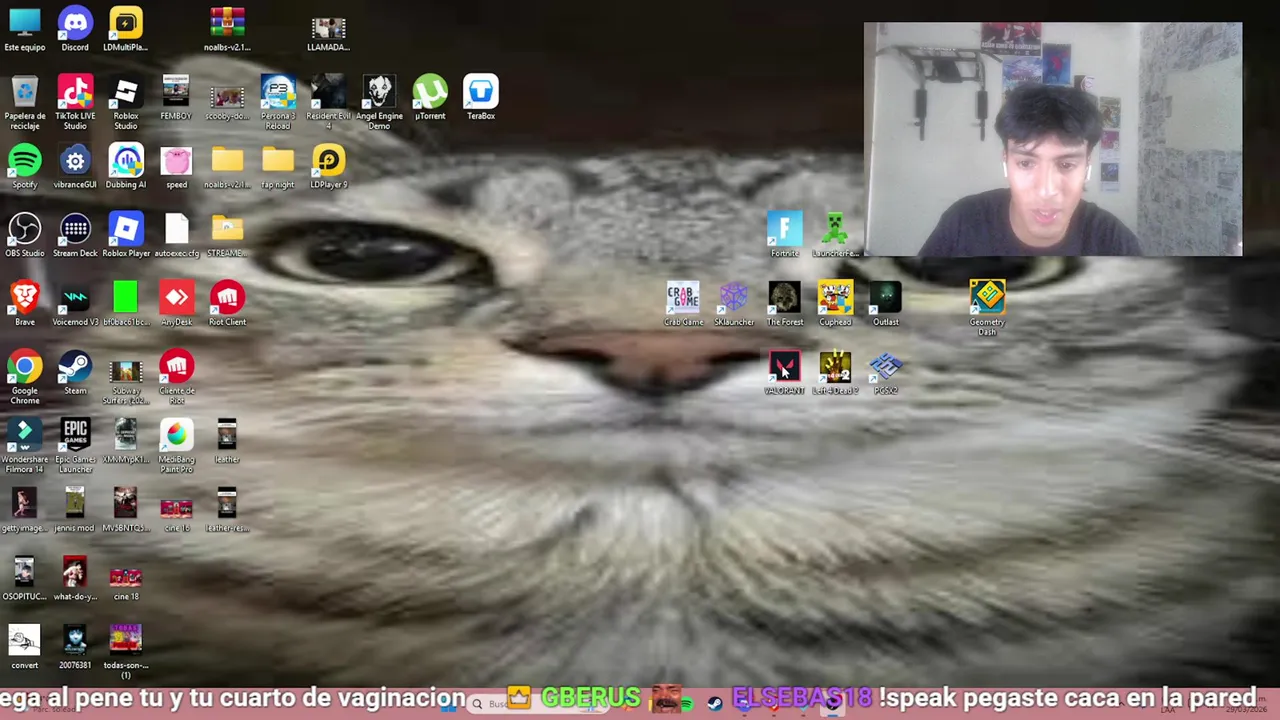Open SKlauncher icon
This screenshot has height=720, width=1280.
click(734, 304)
